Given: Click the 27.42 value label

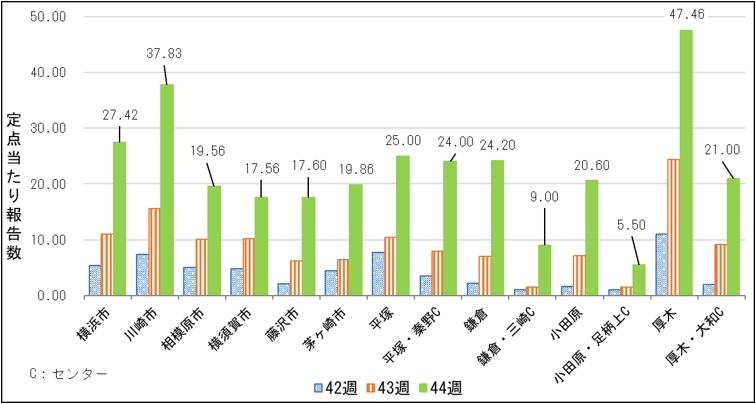Looking at the screenshot, I should [120, 114].
